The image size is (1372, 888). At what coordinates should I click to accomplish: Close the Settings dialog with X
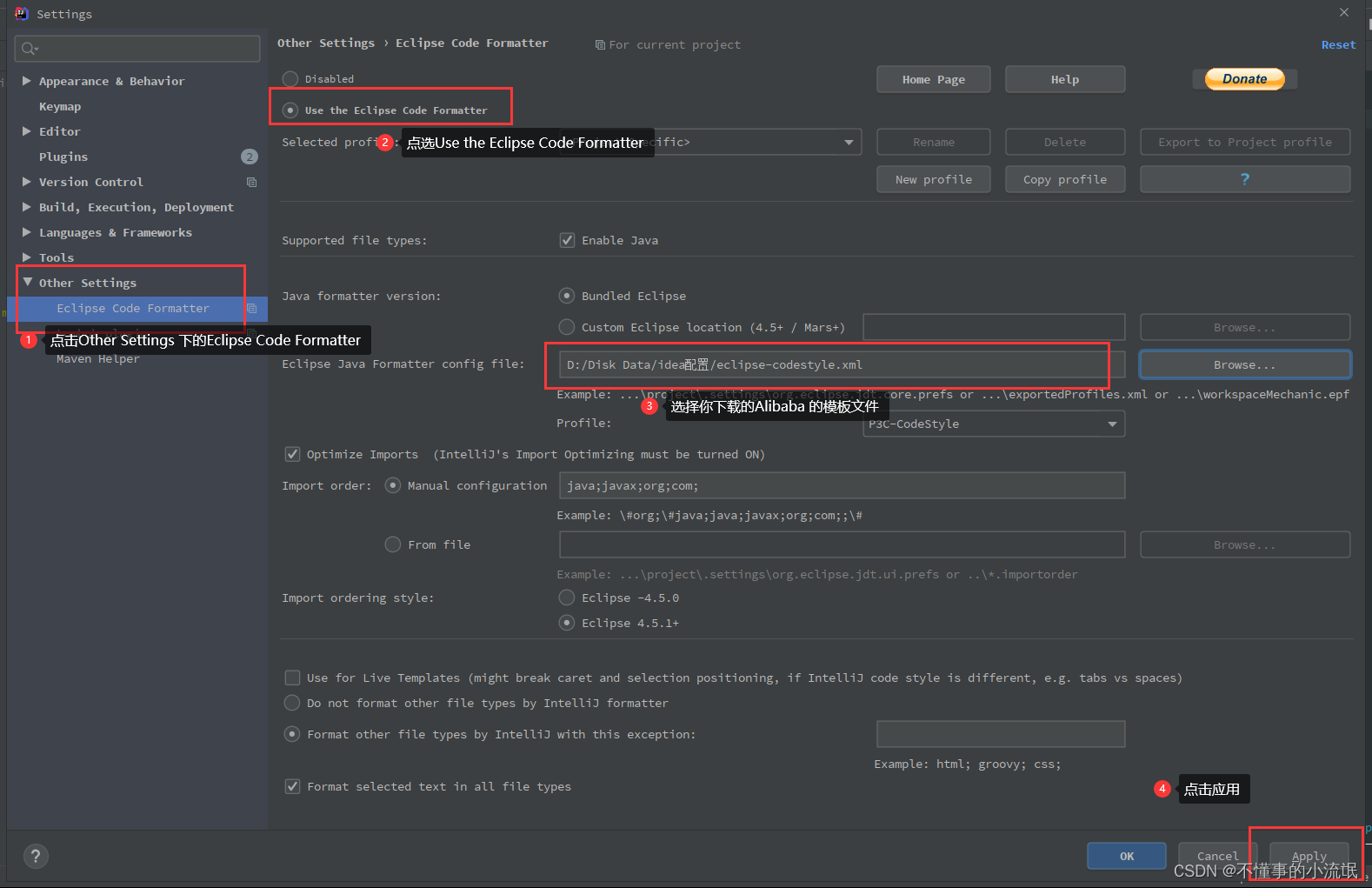point(1344,12)
